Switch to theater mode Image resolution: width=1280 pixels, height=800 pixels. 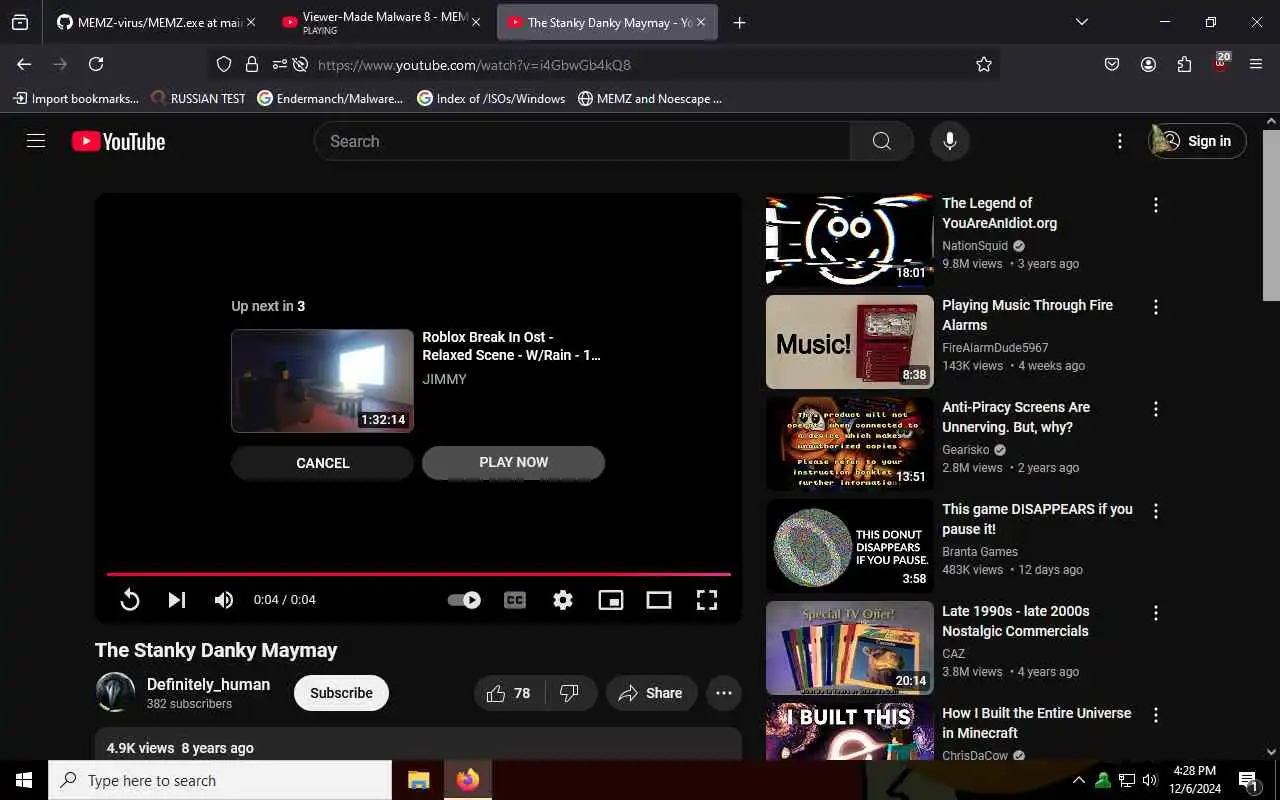[659, 600]
